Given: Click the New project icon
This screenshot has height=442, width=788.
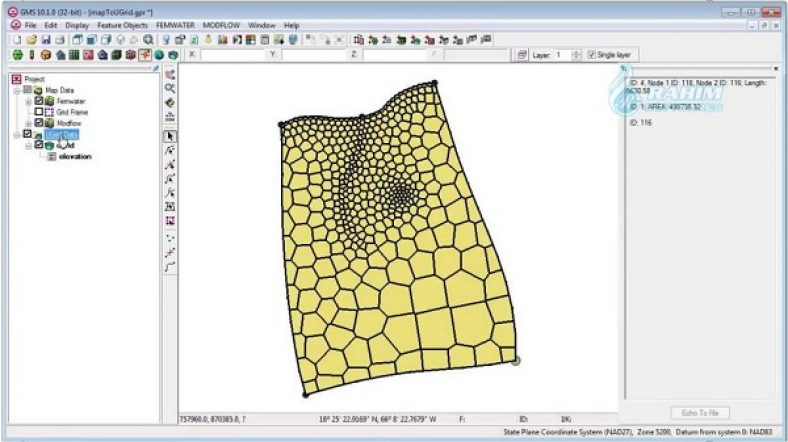Looking at the screenshot, I should (x=17, y=40).
